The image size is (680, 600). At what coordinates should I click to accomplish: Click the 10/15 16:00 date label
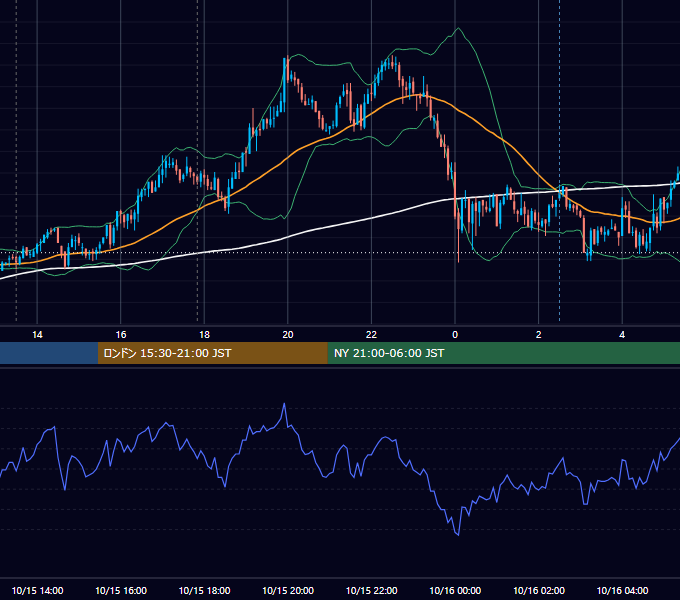tap(121, 590)
